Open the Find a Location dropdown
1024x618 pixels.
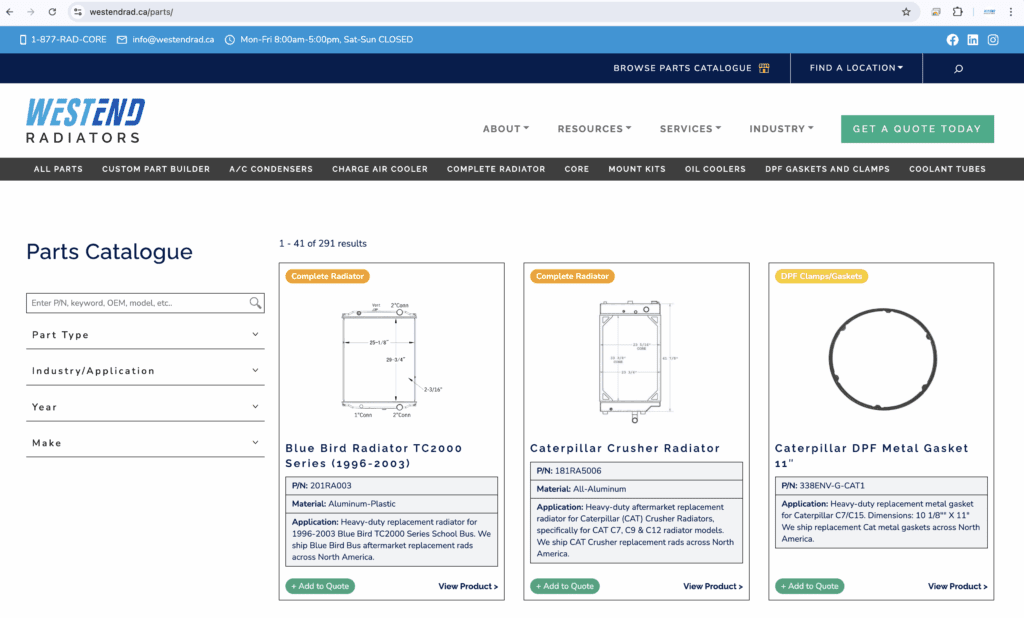[x=856, y=68]
